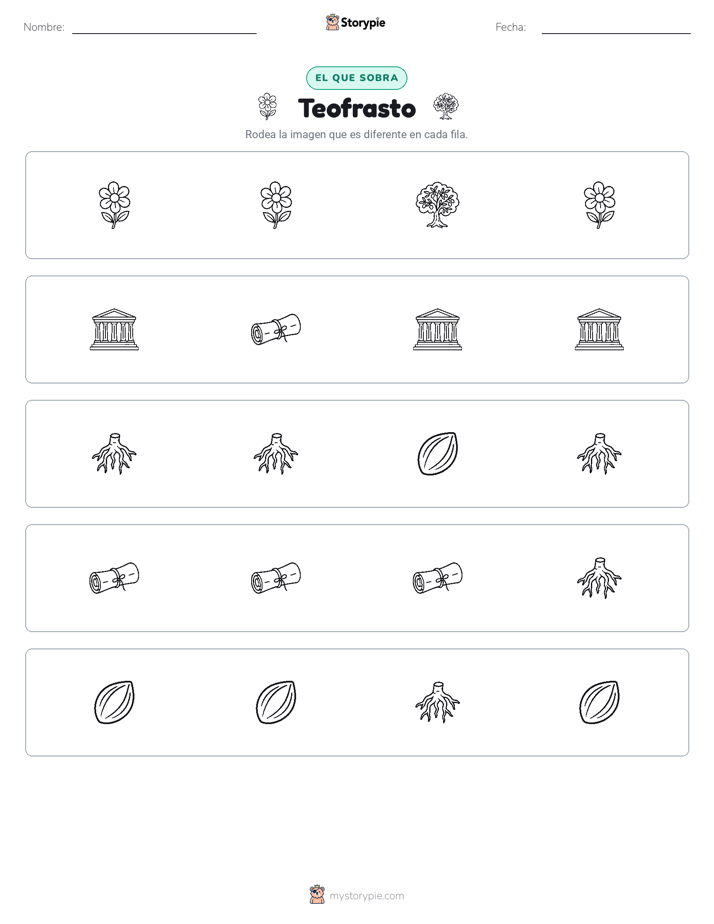The height and width of the screenshot is (924, 714).
Task: Choose the root in the scroll row
Action: pos(599,578)
